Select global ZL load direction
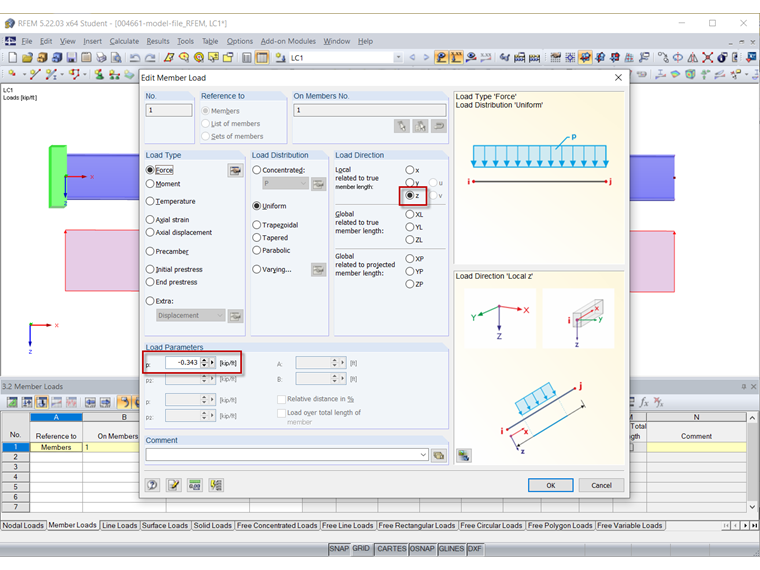The image size is (760, 570). (x=410, y=240)
